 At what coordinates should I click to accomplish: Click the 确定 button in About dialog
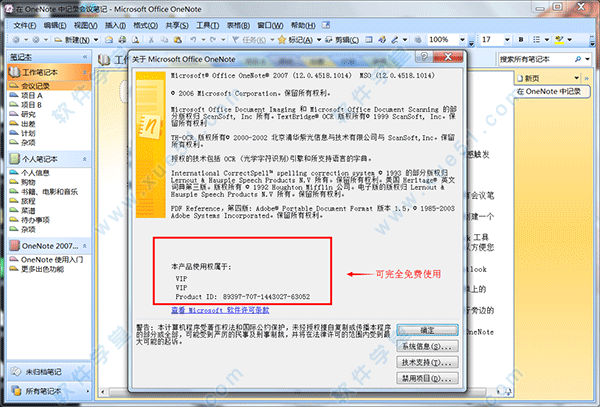tap(427, 330)
